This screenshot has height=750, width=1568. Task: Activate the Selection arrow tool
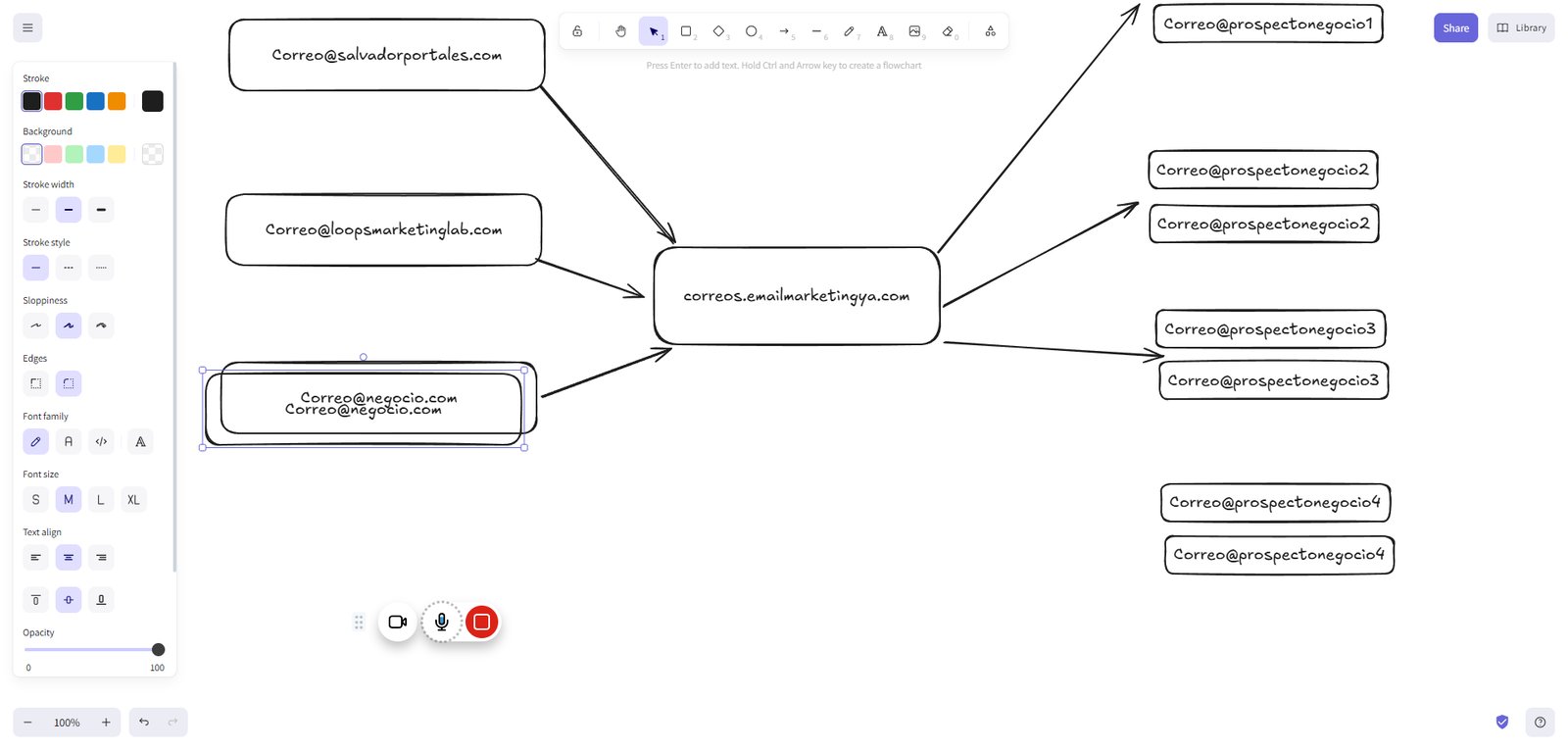point(653,31)
